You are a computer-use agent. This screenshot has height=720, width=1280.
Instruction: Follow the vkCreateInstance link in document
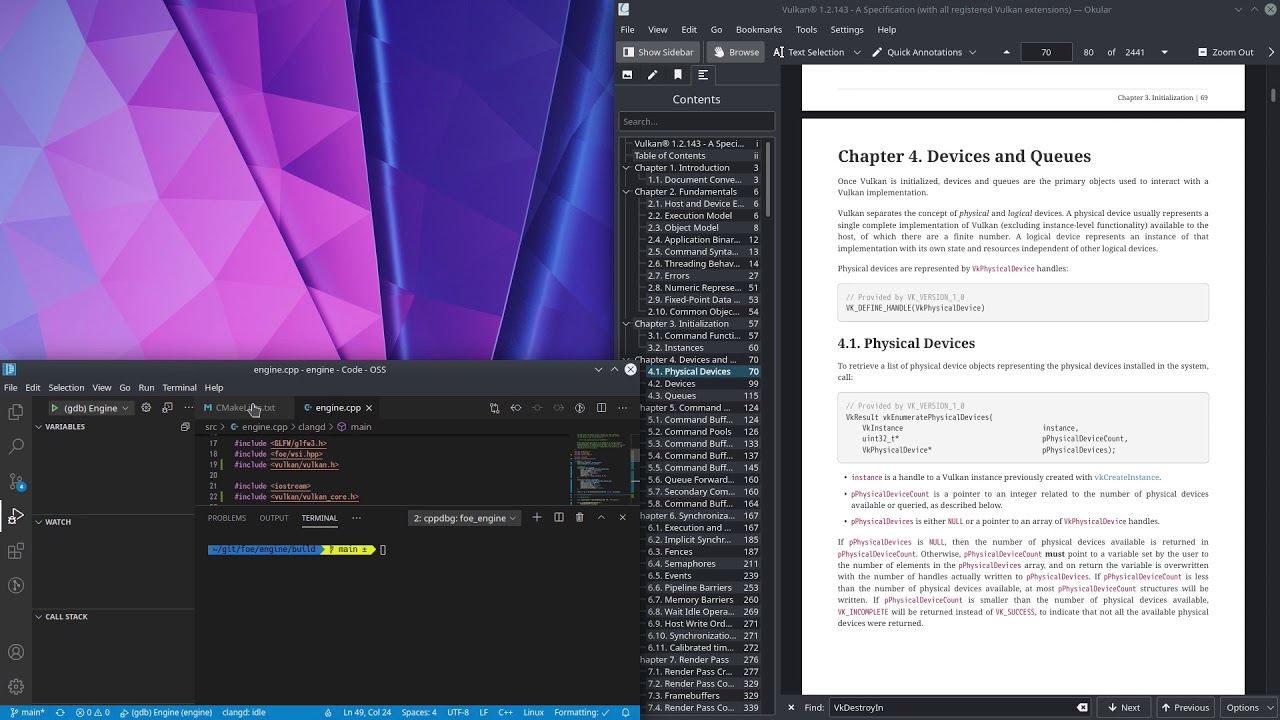click(x=1127, y=478)
